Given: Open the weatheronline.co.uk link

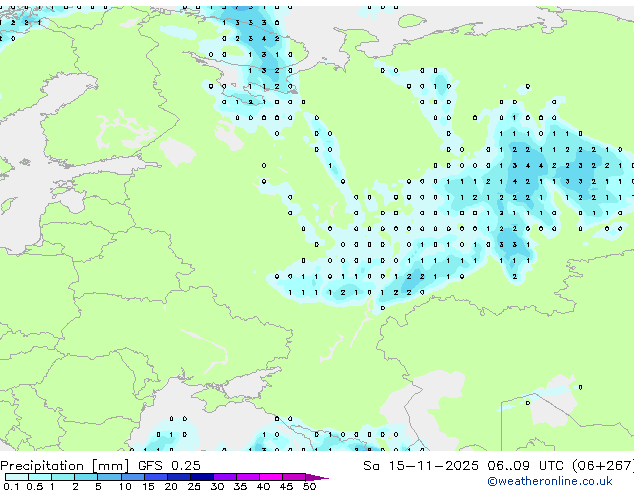Looking at the screenshot, I should pyautogui.click(x=550, y=482).
